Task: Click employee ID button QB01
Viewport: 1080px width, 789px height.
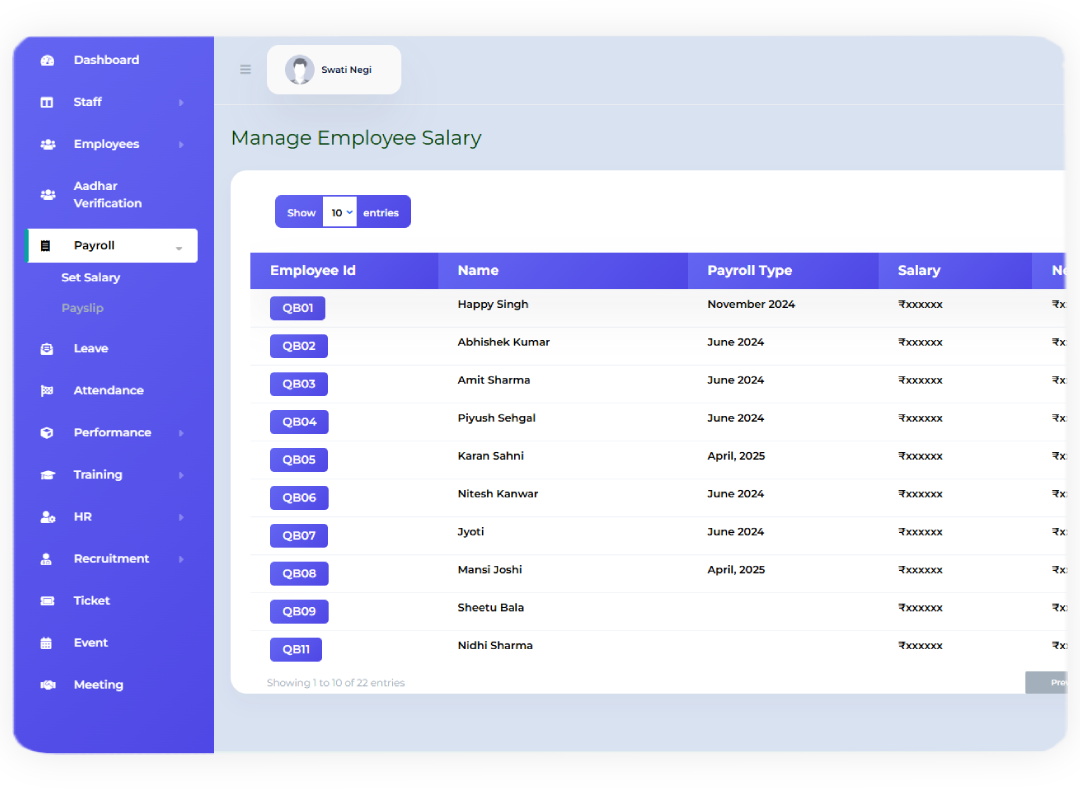Action: point(297,308)
